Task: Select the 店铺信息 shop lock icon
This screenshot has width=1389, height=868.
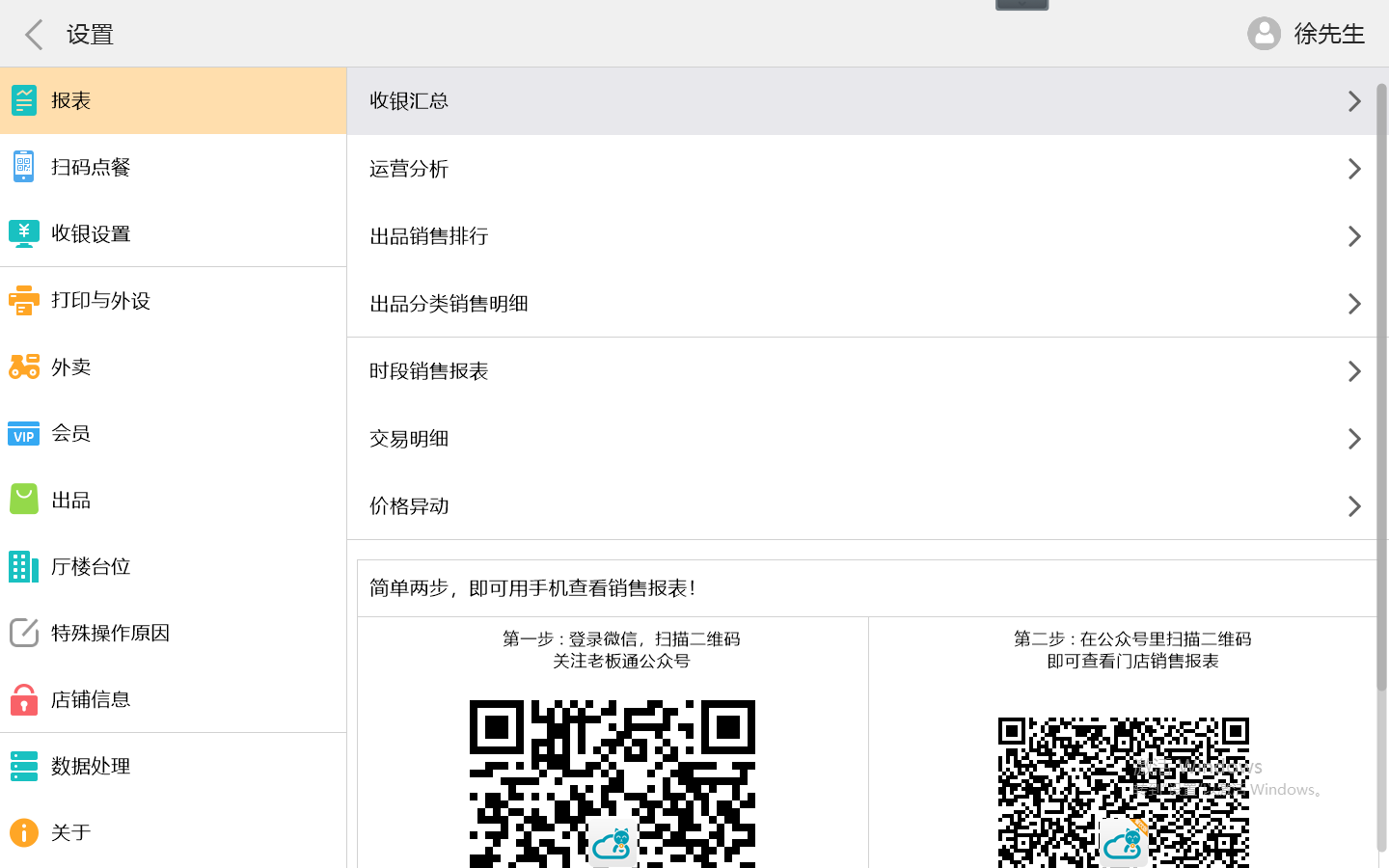Action: [x=24, y=699]
